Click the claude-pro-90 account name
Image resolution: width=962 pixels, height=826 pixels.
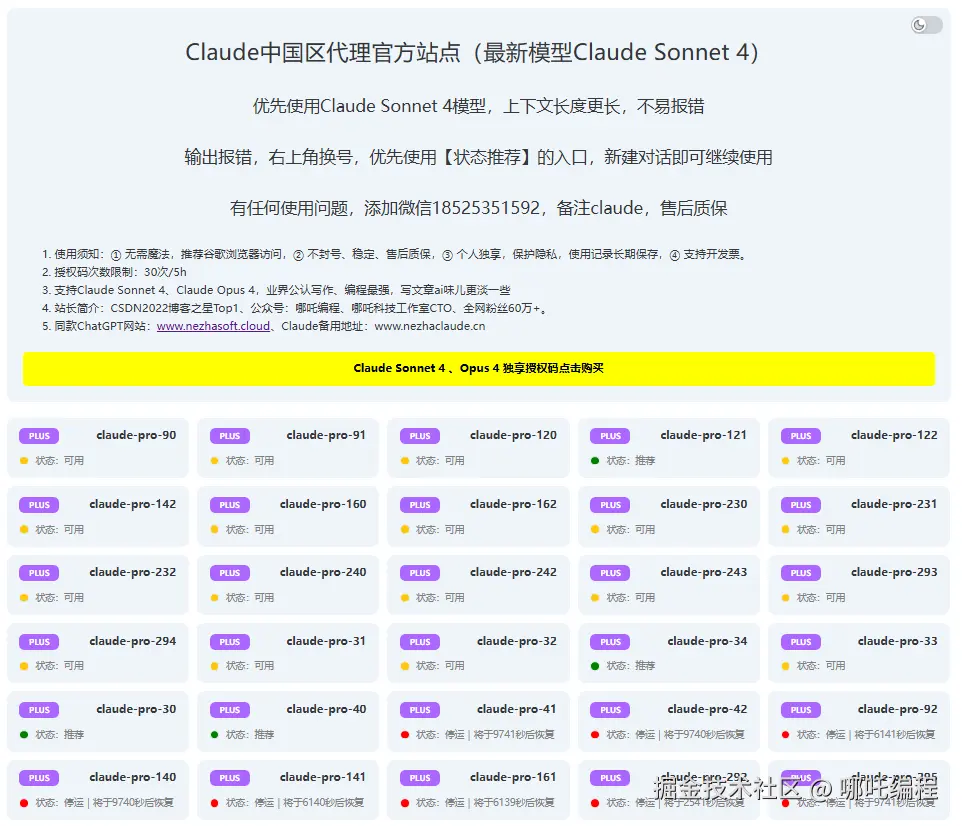coord(136,435)
